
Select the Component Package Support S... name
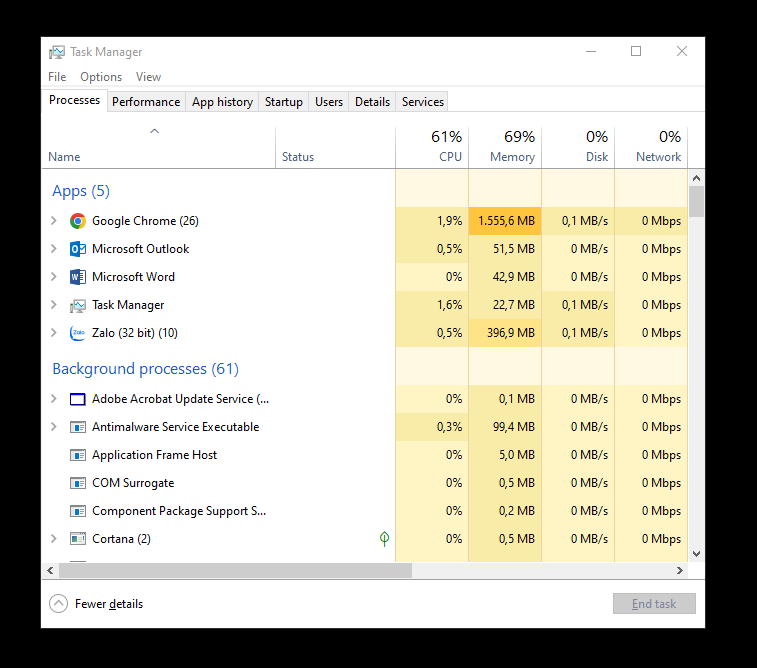[179, 511]
